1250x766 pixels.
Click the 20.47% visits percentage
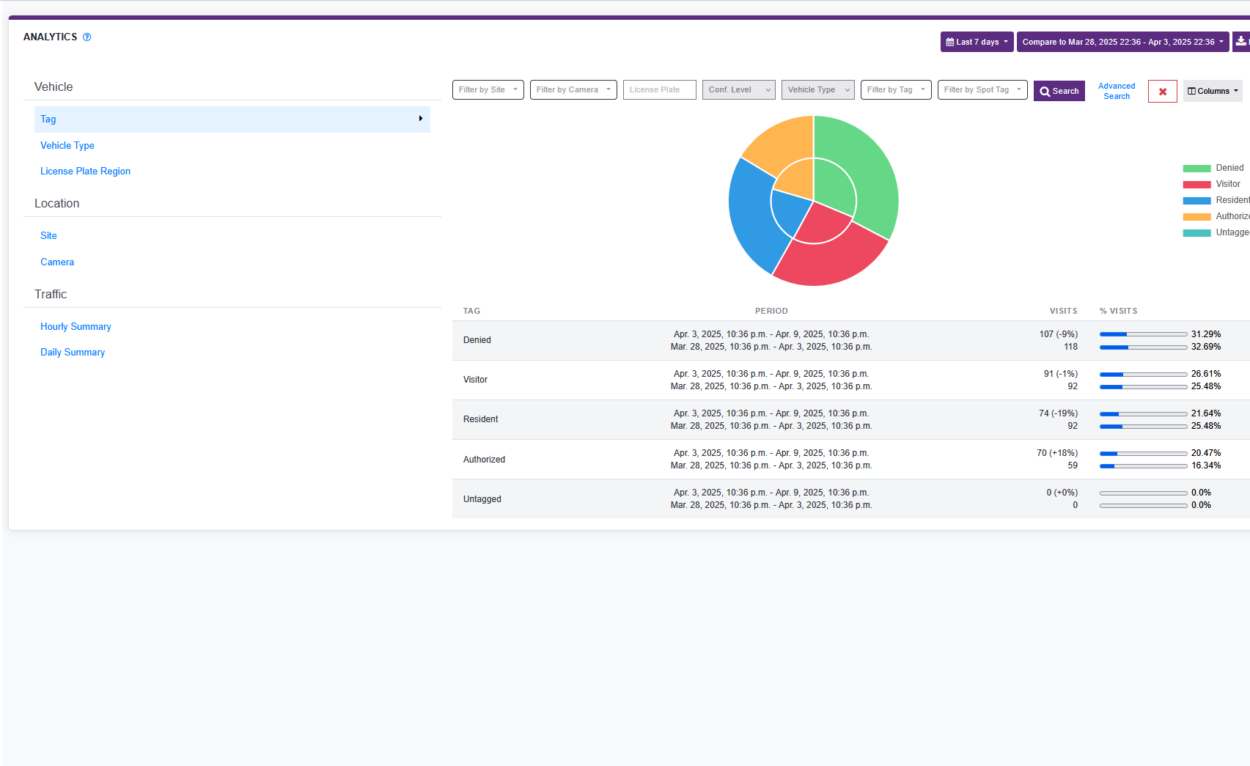(x=1206, y=453)
